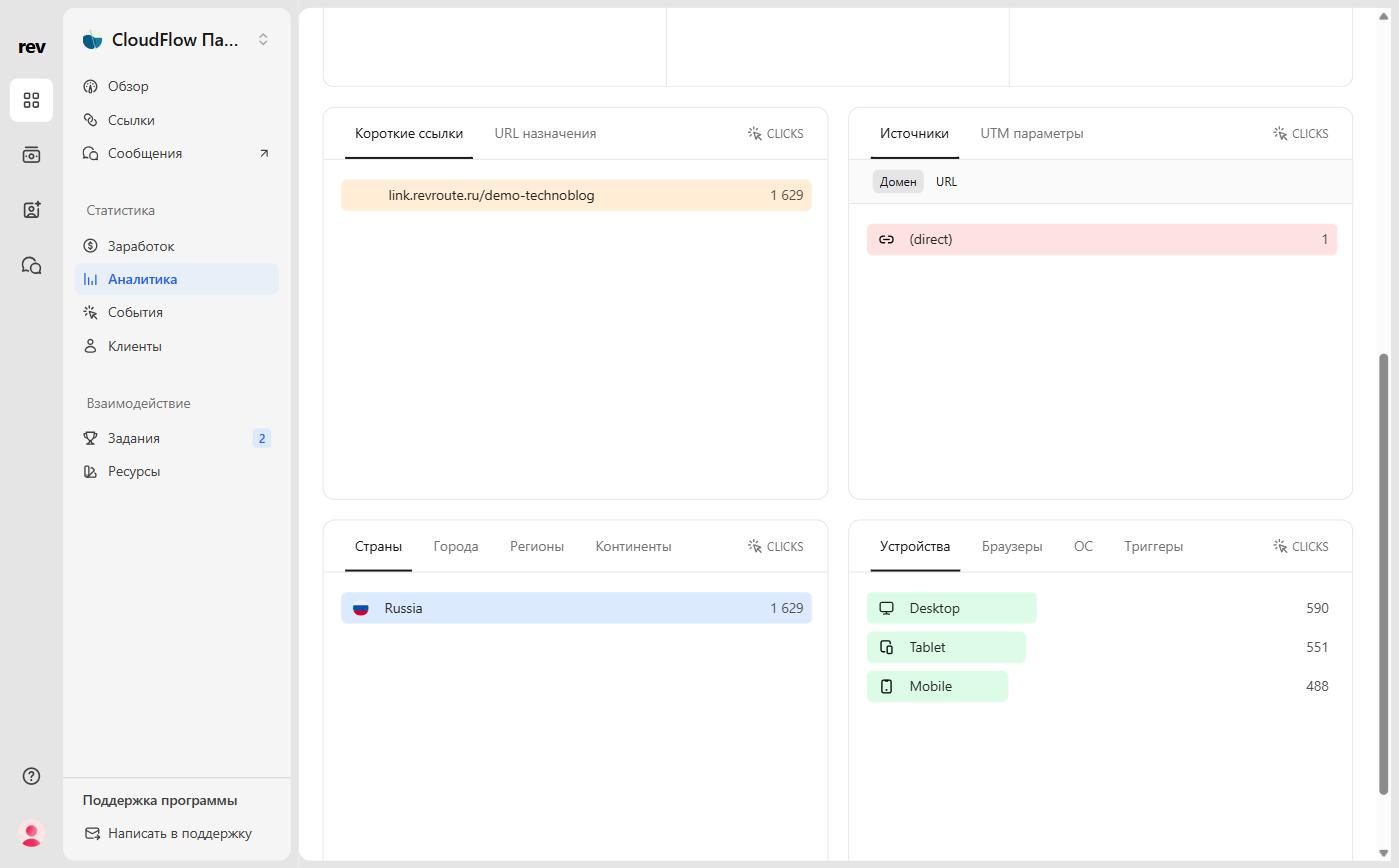Open the dashboard grid icon in left rail
1399x868 pixels.
31,100
